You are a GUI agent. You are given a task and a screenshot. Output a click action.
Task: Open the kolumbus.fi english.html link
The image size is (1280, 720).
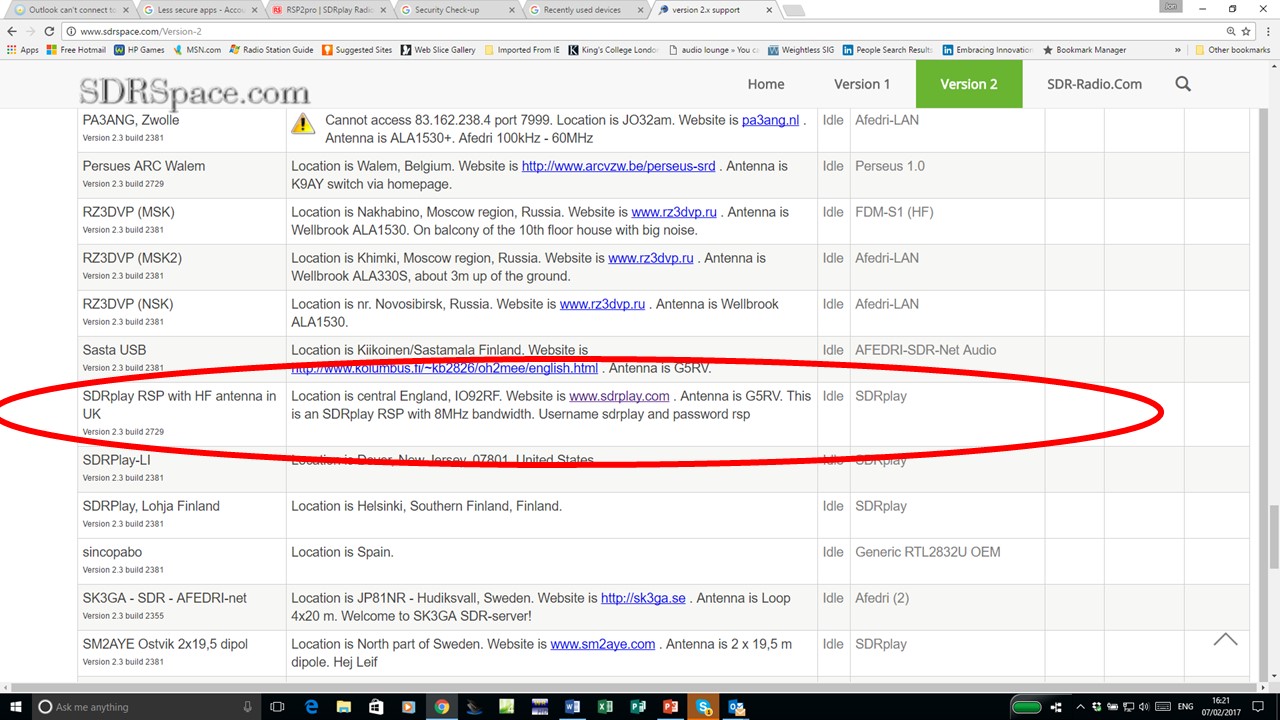coord(445,368)
